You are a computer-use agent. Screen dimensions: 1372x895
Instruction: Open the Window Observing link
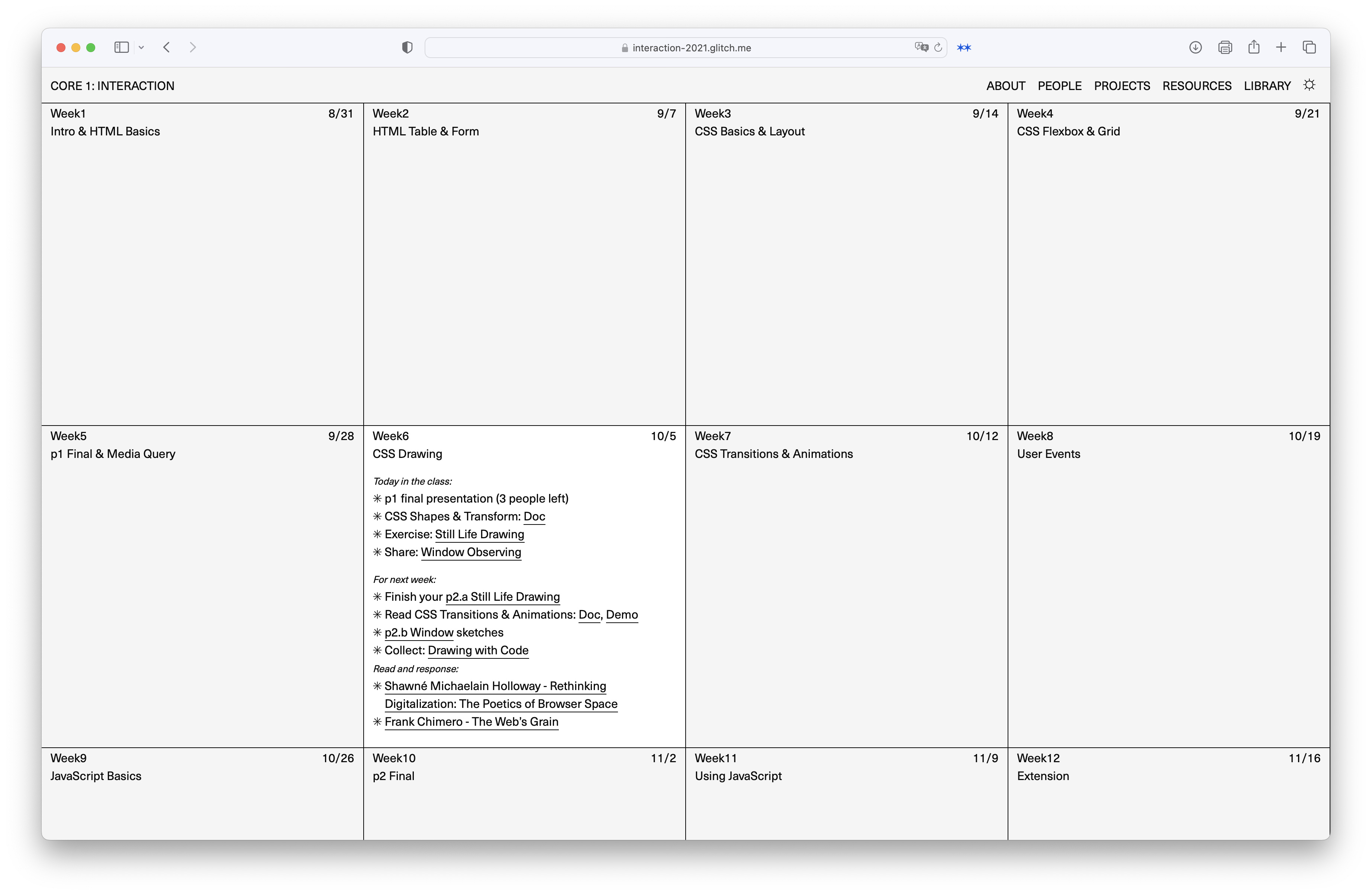[470, 552]
